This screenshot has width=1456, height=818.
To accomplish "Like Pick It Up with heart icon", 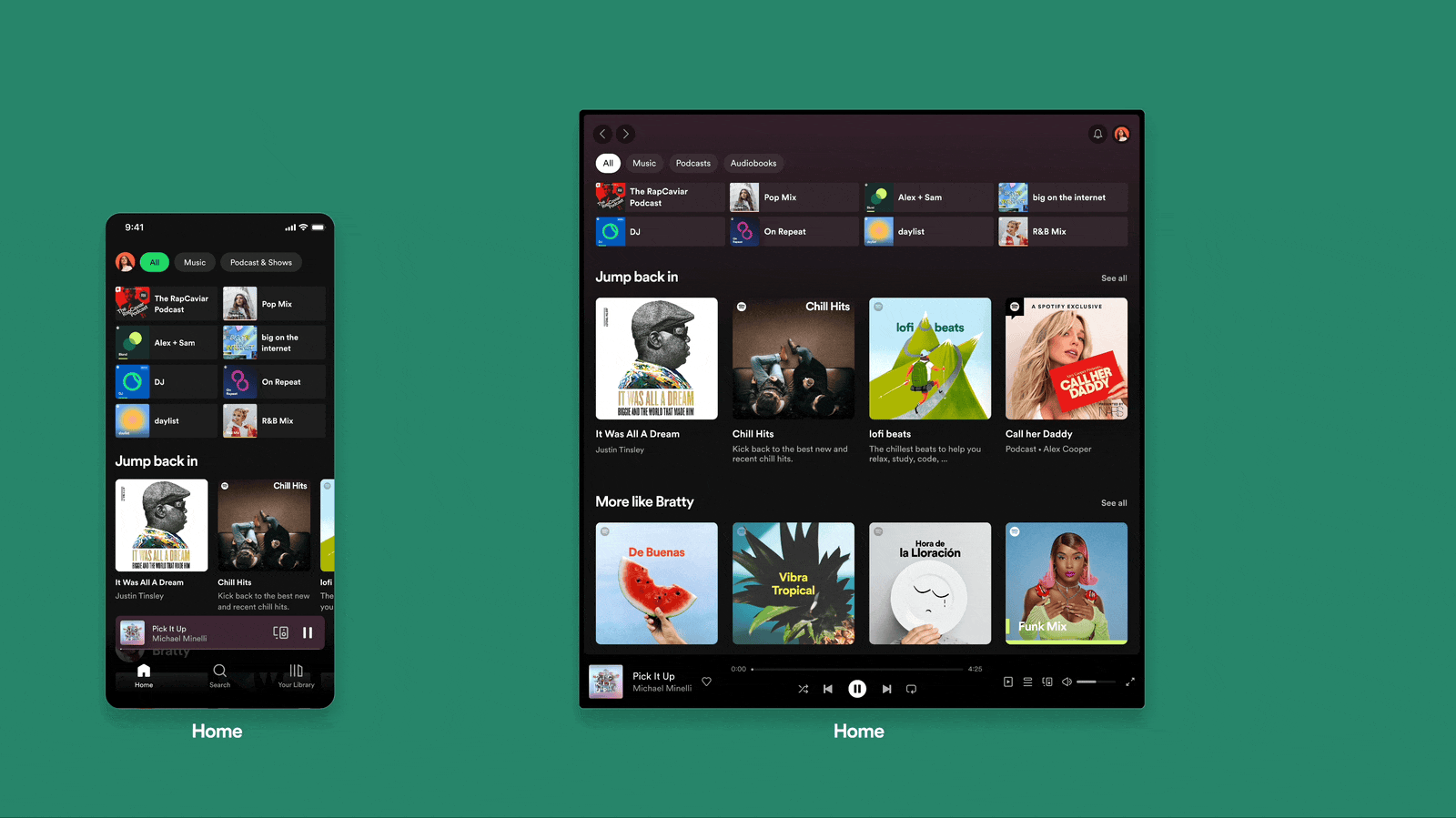I will 706,682.
